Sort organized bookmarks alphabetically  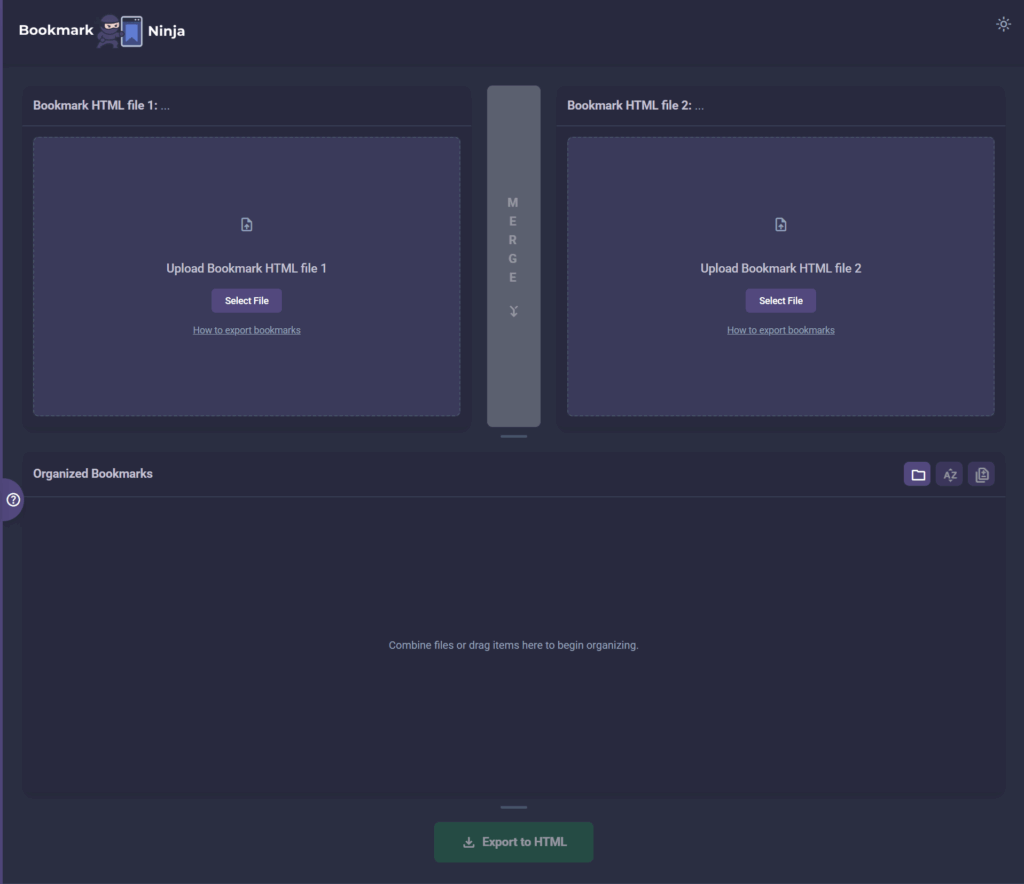coord(949,474)
